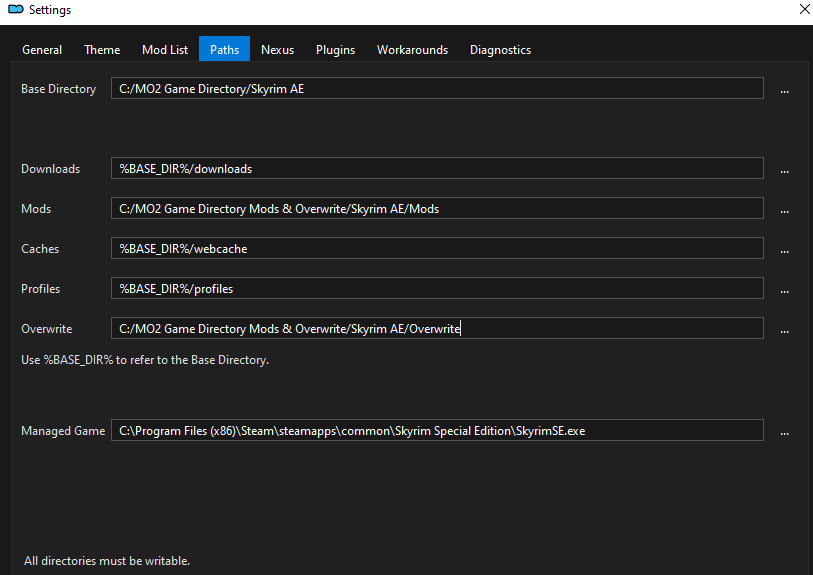Open the Mod List tab
Viewport: 813px width, 575px height.
pos(165,50)
